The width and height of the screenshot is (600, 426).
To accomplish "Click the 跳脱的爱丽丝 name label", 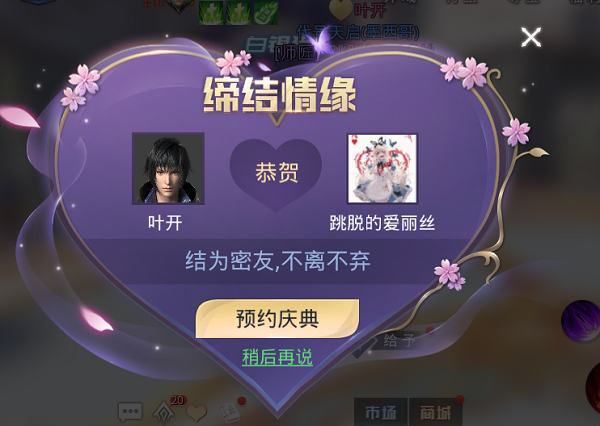I will [382, 223].
